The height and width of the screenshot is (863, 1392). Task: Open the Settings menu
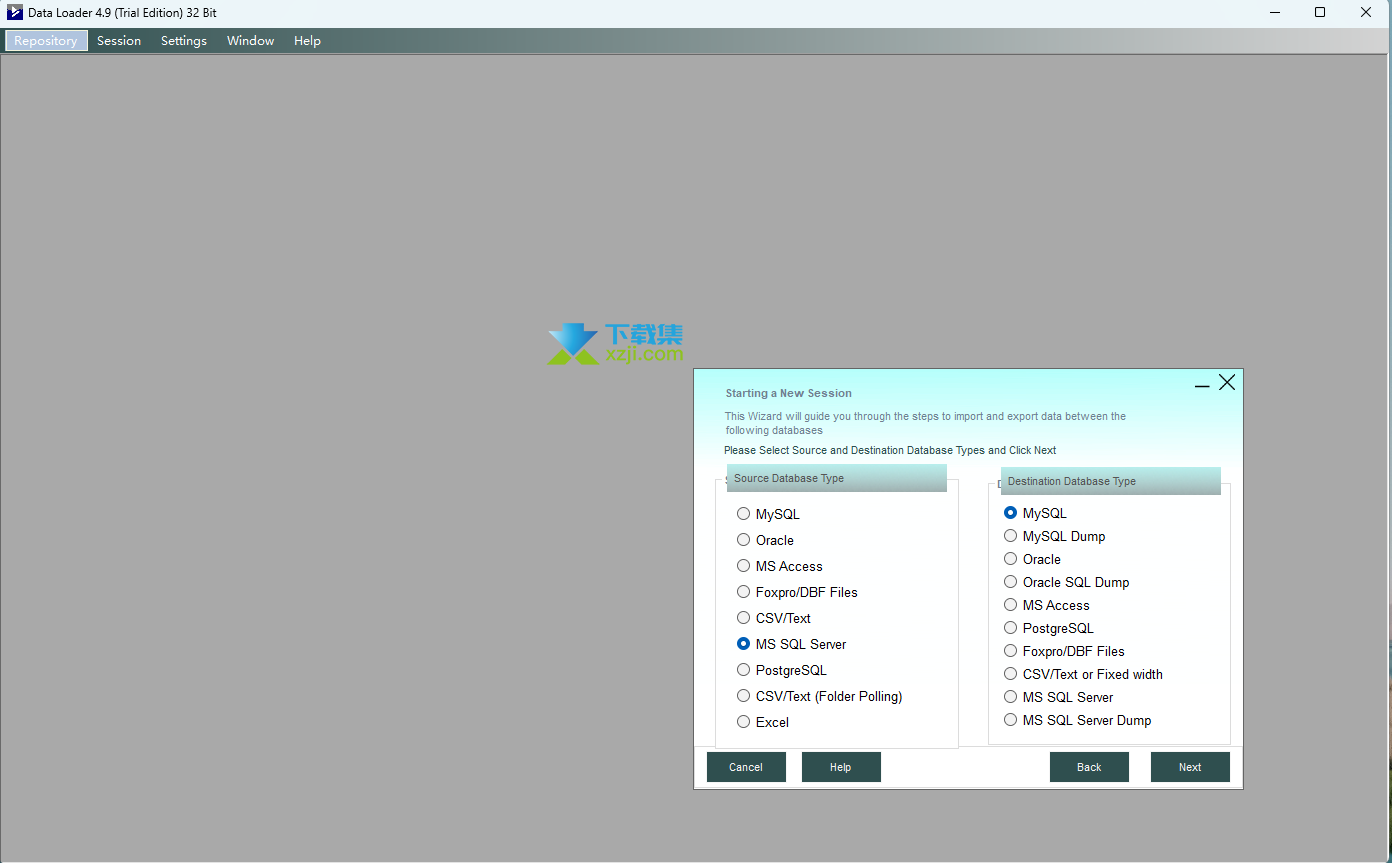184,41
